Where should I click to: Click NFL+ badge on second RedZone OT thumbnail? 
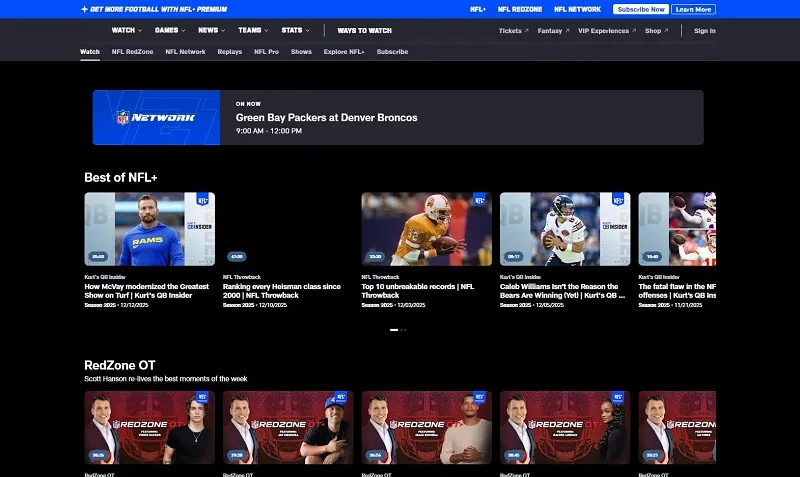tap(341, 397)
